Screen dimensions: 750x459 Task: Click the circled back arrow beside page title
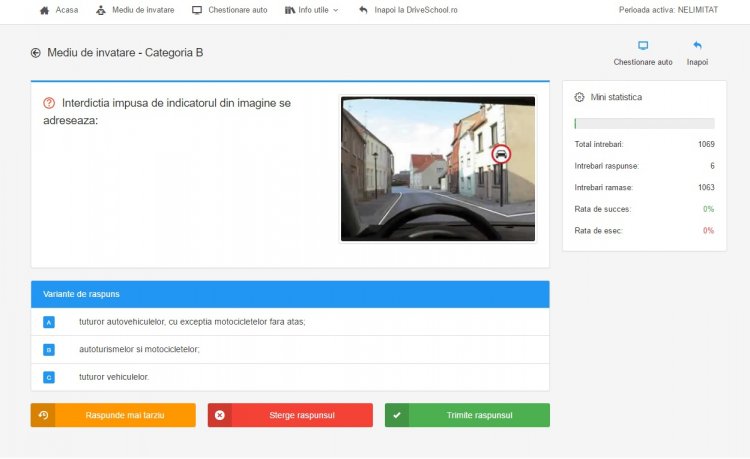tap(35, 53)
